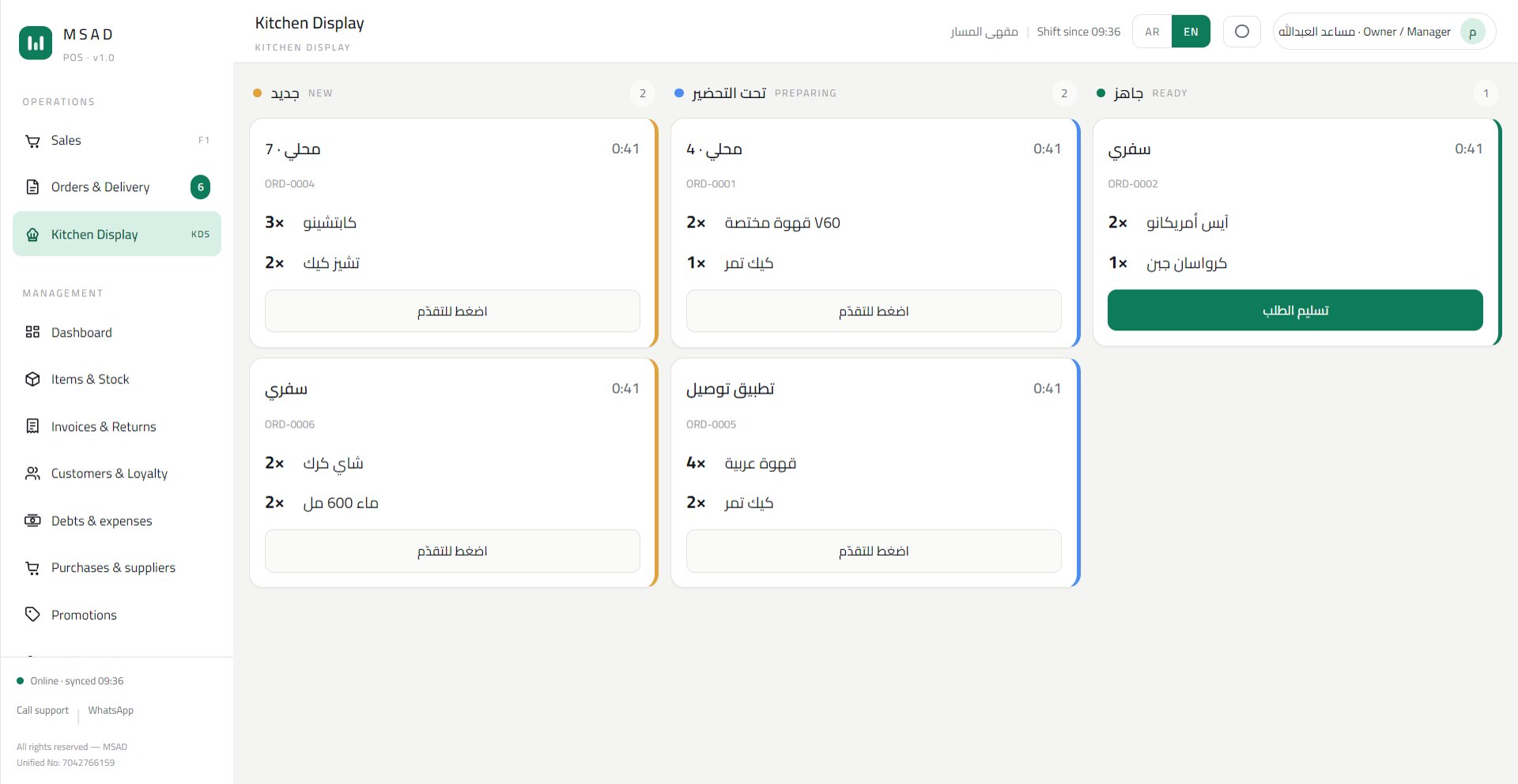Screen dimensions: 1518x784
Task: Advance order ORD-0001 with its button
Action: pos(874,311)
